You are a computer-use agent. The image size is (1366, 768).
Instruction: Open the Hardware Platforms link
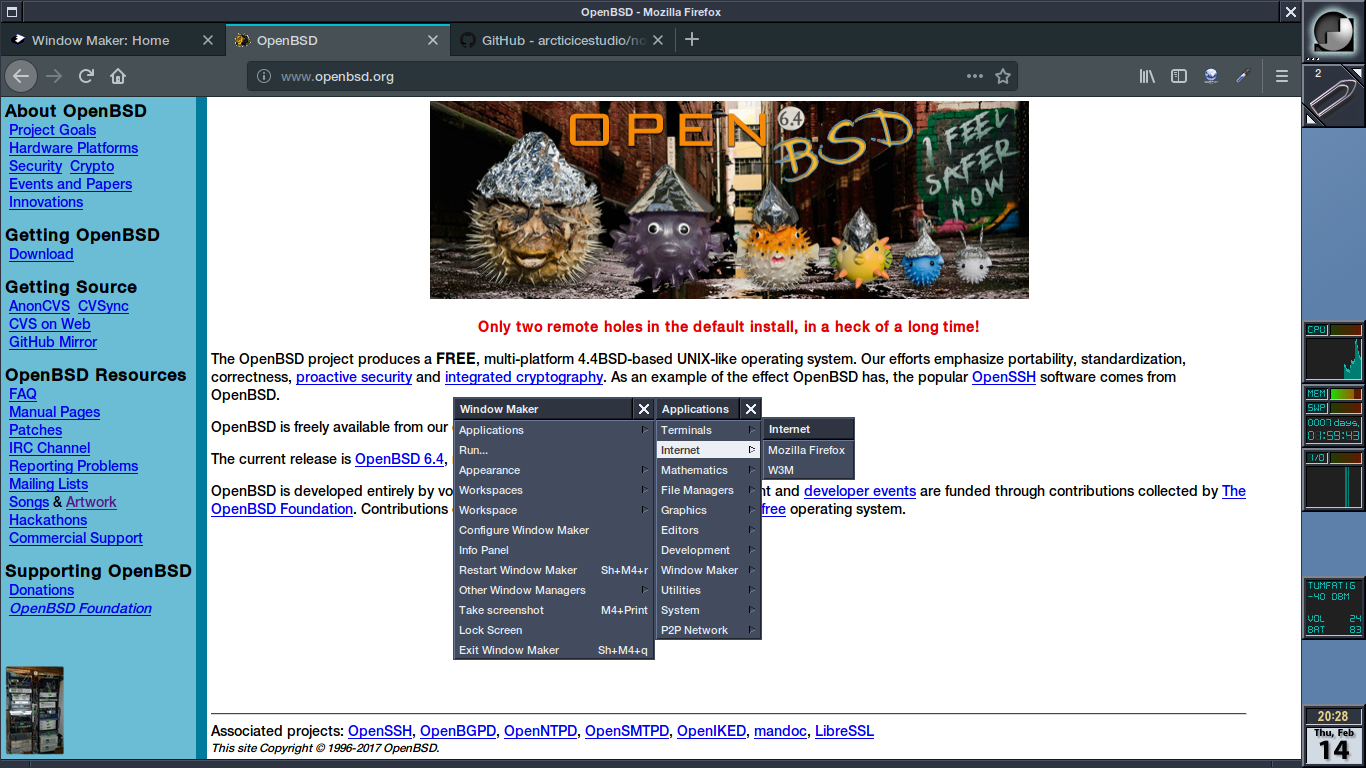[73, 148]
